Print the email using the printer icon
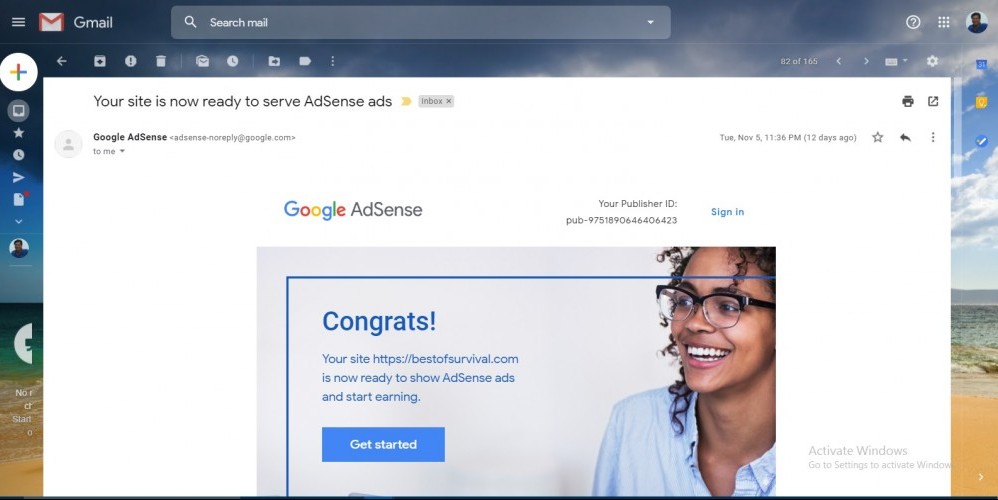Screen dimensions: 998x500 pyautogui.click(x=908, y=101)
